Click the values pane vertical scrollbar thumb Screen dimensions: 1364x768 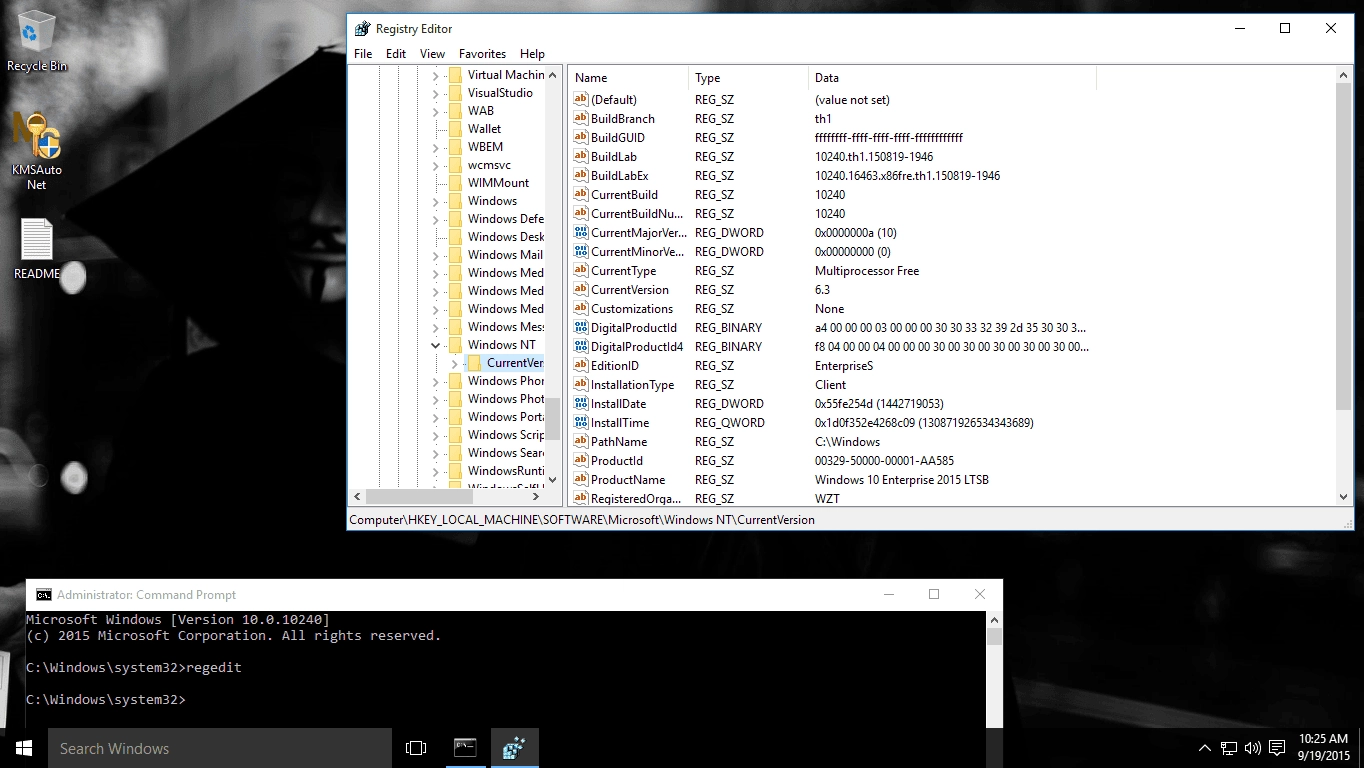[x=1343, y=247]
